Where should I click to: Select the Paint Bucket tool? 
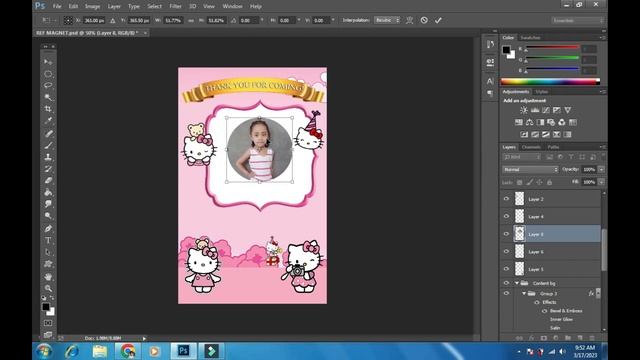pyautogui.click(x=48, y=192)
